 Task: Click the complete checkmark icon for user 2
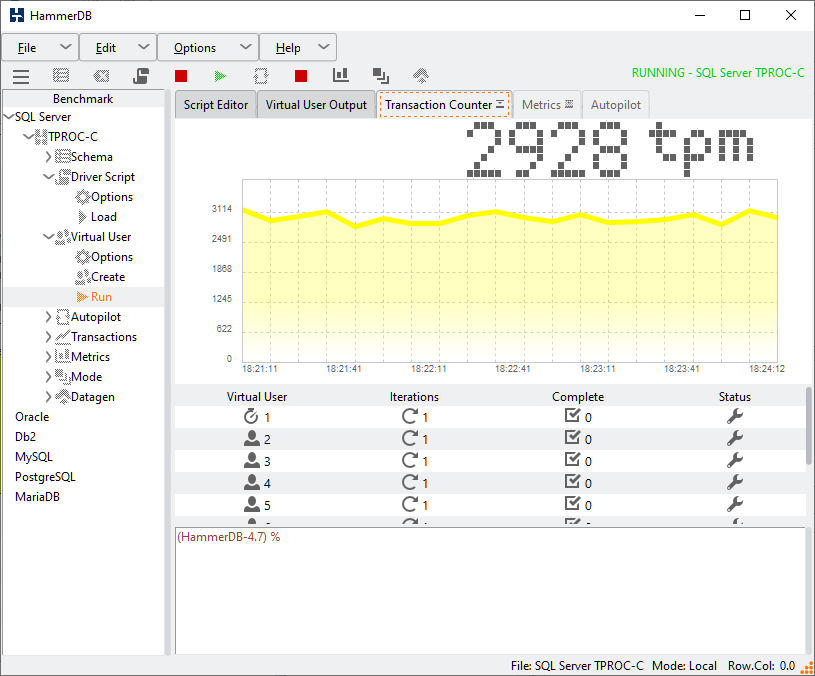click(x=572, y=437)
